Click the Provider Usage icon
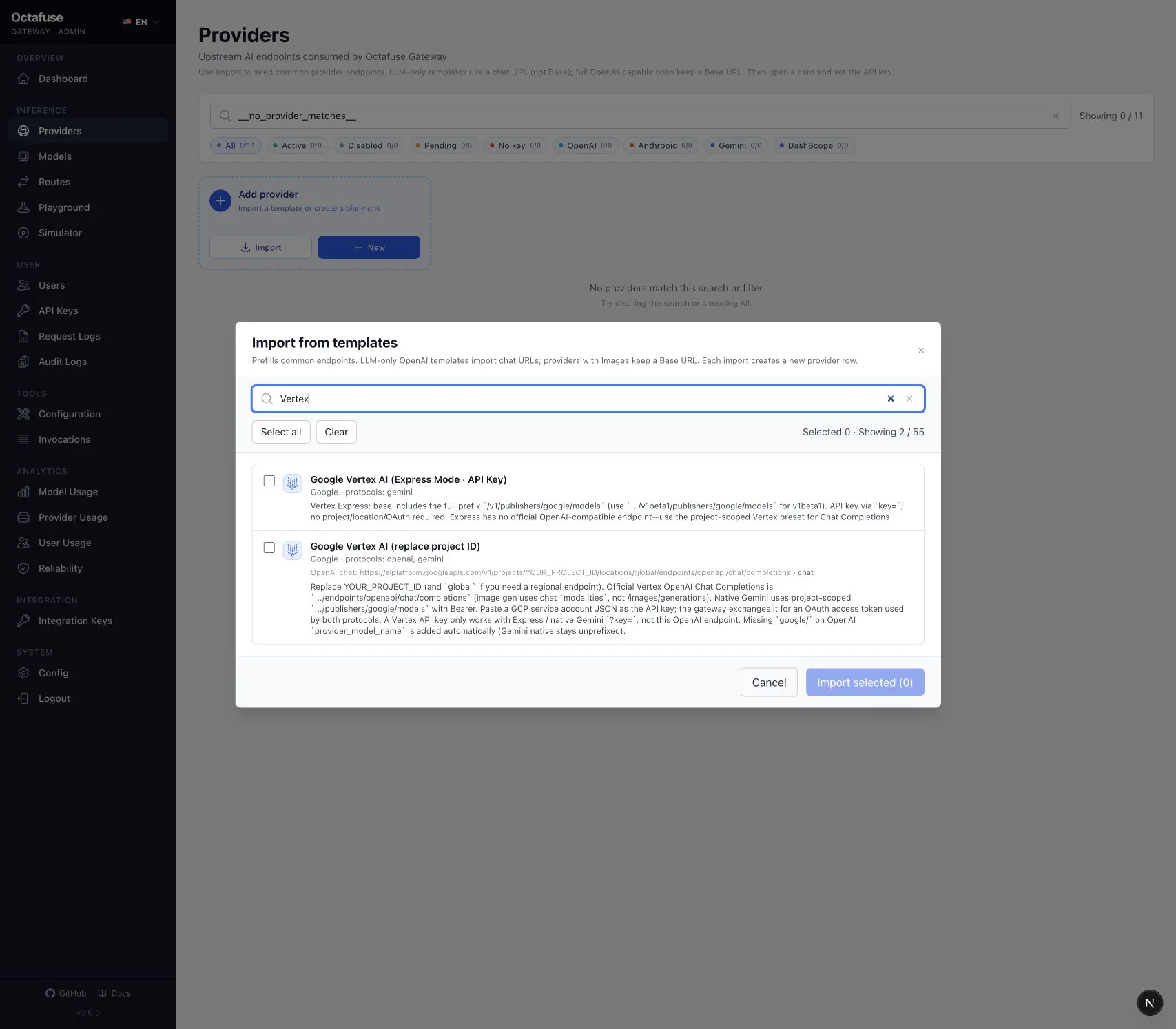1176x1029 pixels. pyautogui.click(x=23, y=517)
